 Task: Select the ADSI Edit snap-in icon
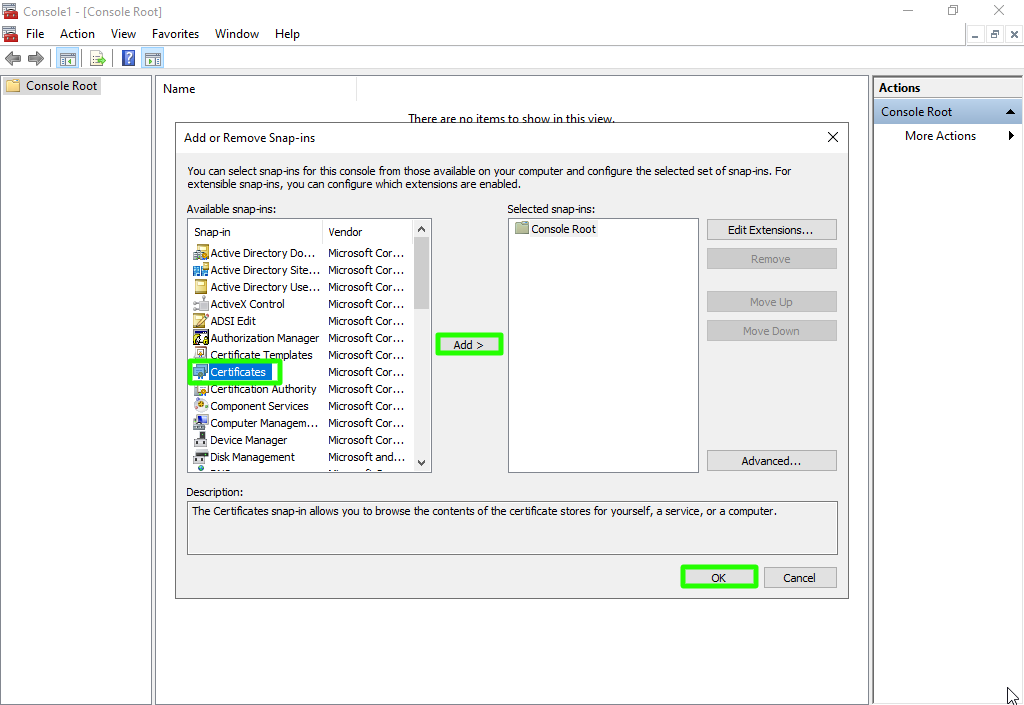[x=200, y=321]
